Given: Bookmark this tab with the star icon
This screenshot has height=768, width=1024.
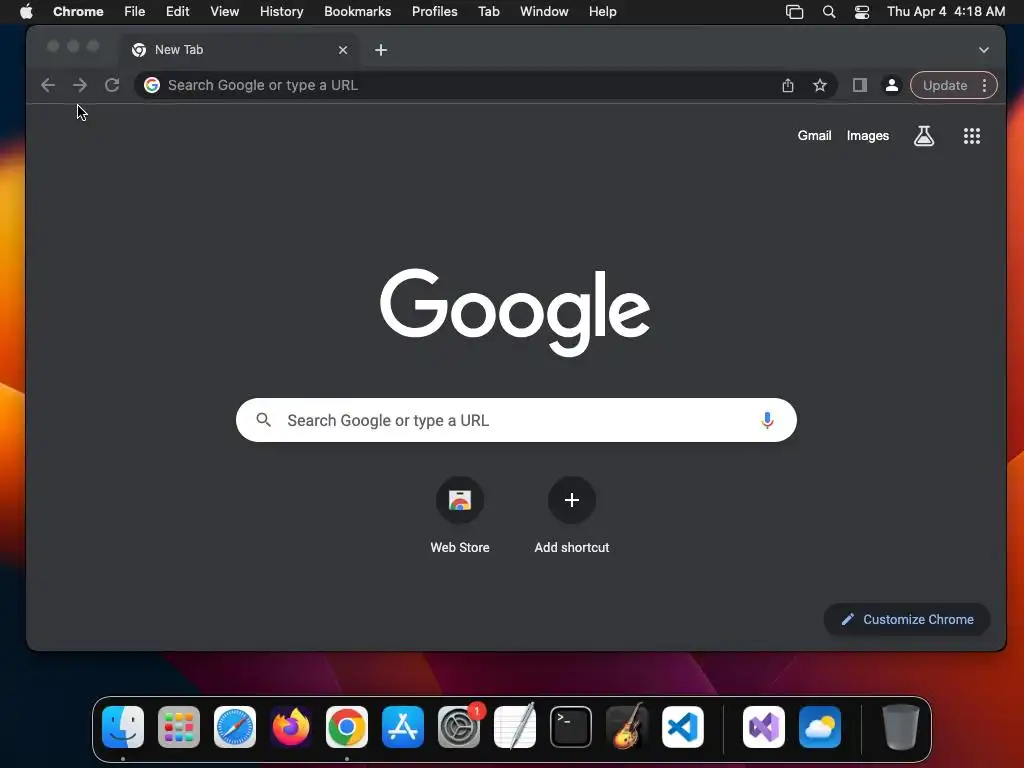Looking at the screenshot, I should click(820, 85).
